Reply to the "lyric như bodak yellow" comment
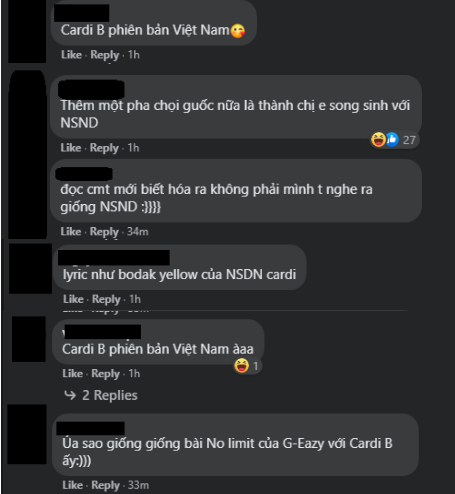This screenshot has height=494, width=455. coord(106,299)
